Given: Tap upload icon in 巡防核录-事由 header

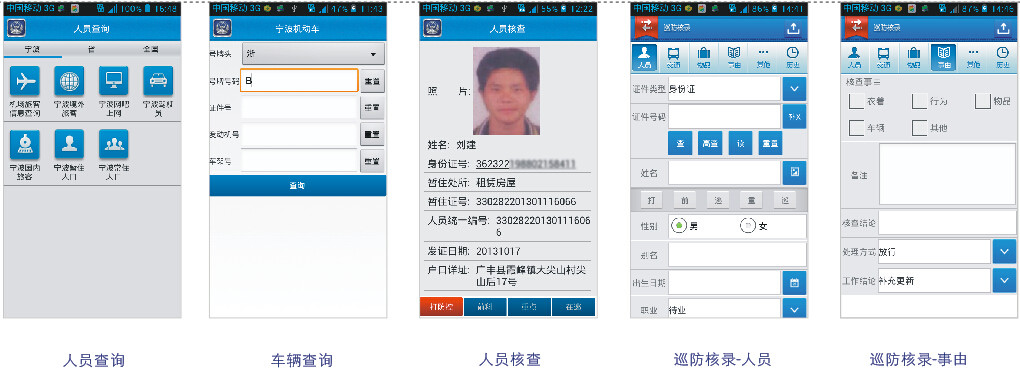Looking at the screenshot, I should [1002, 28].
